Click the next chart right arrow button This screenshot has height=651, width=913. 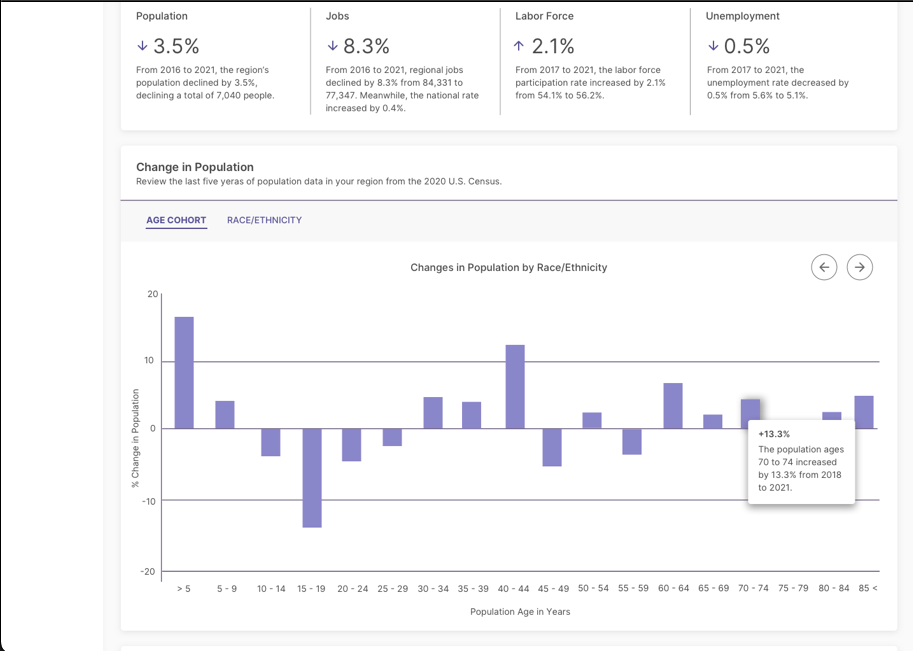pyautogui.click(x=860, y=267)
